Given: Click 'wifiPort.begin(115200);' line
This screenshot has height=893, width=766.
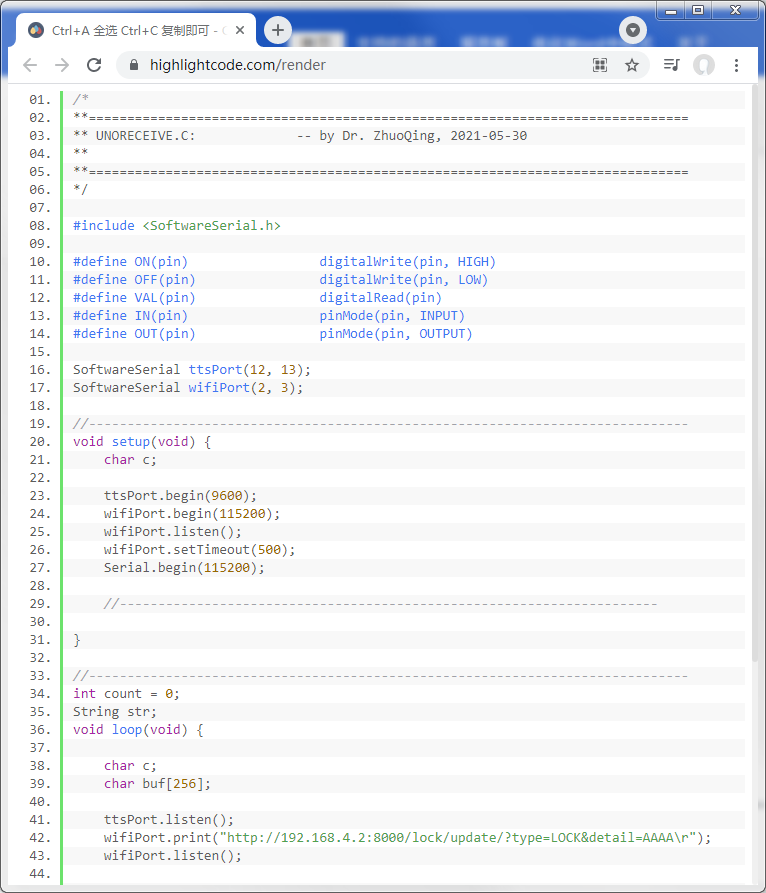Looking at the screenshot, I should coord(192,514).
